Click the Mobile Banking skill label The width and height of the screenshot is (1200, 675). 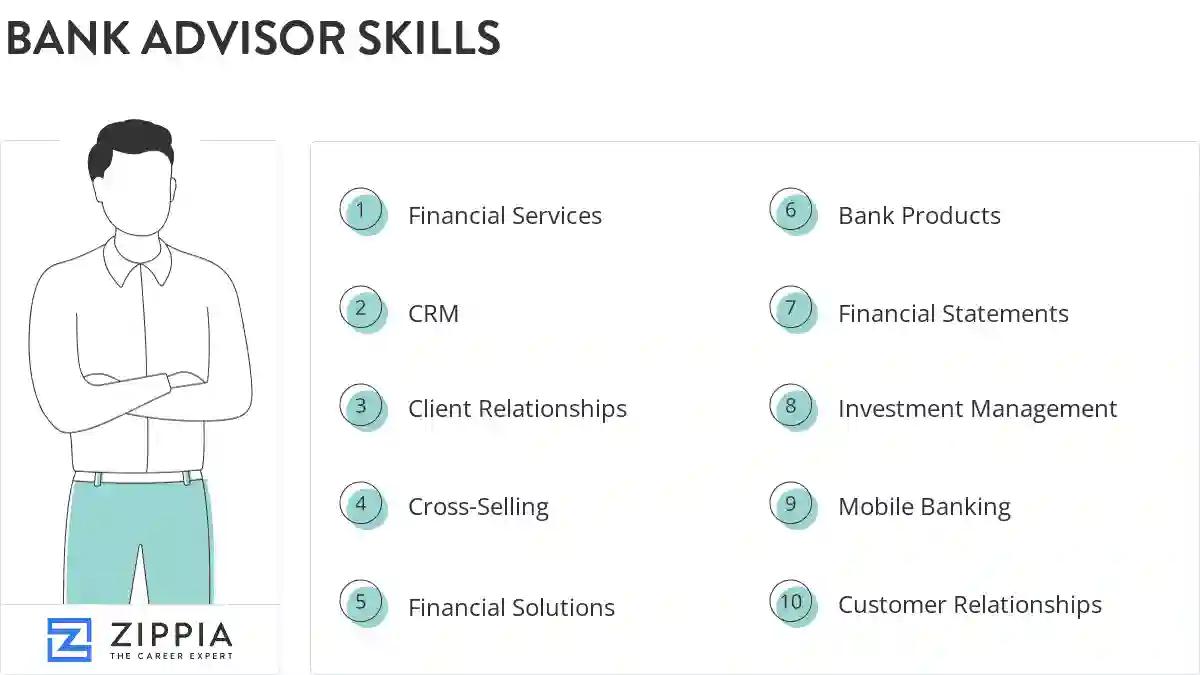pos(924,507)
